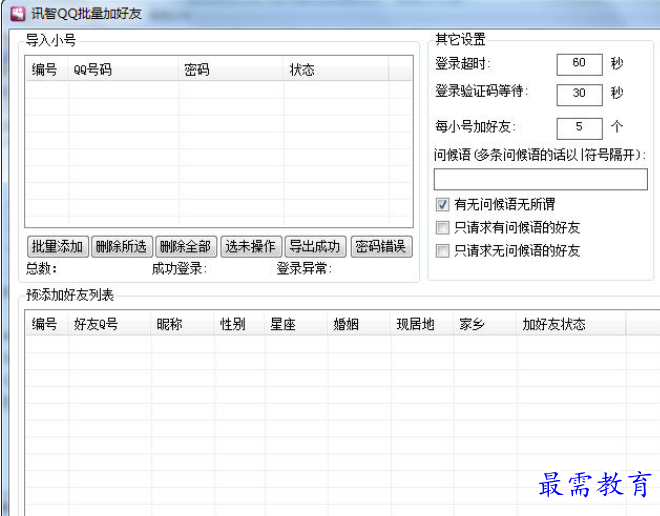Click the 现居地 column header
Image resolution: width=660 pixels, height=516 pixels.
point(422,323)
